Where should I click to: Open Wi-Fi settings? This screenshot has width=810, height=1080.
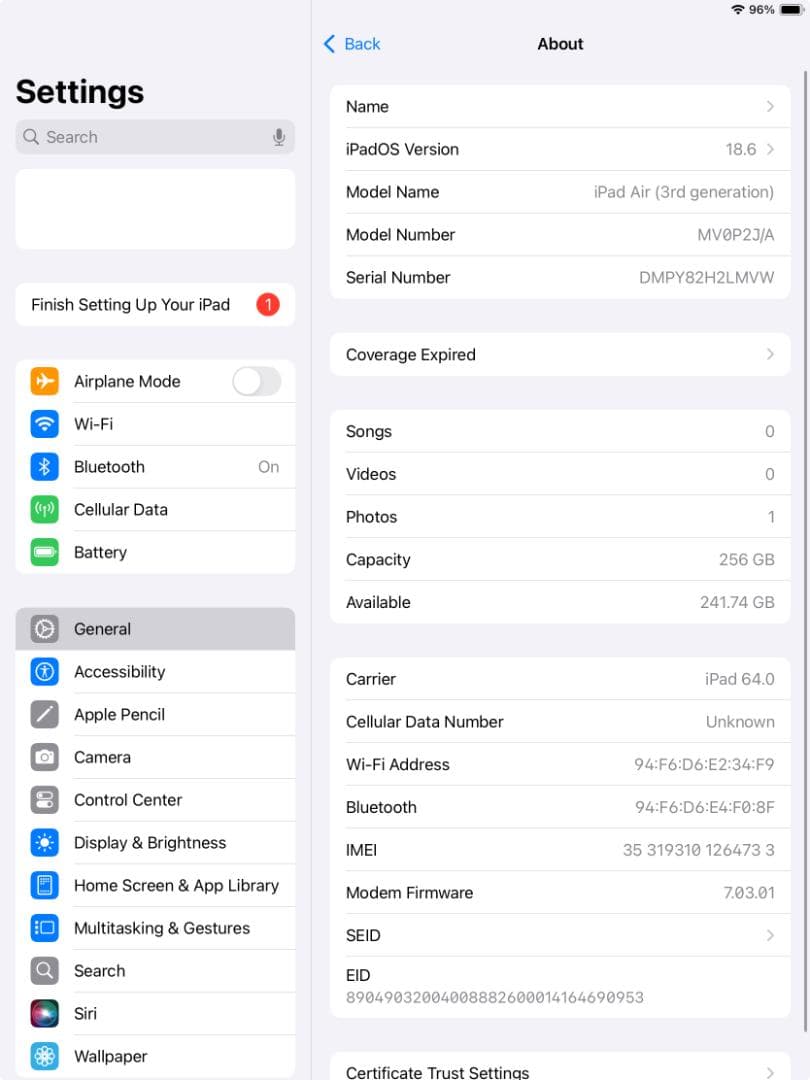pyautogui.click(x=155, y=424)
